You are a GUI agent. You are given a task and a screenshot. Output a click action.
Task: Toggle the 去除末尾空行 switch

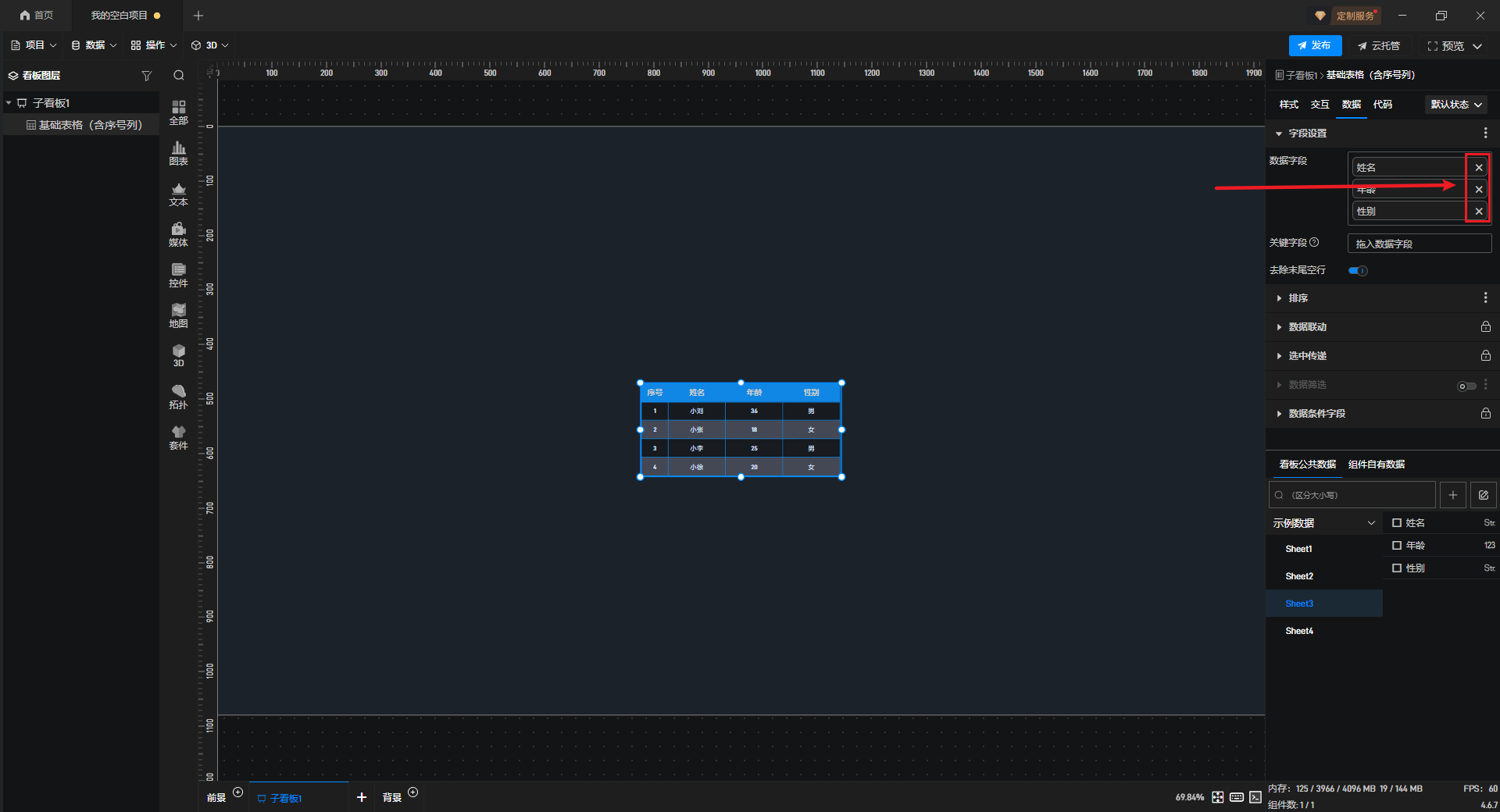pyautogui.click(x=1358, y=271)
